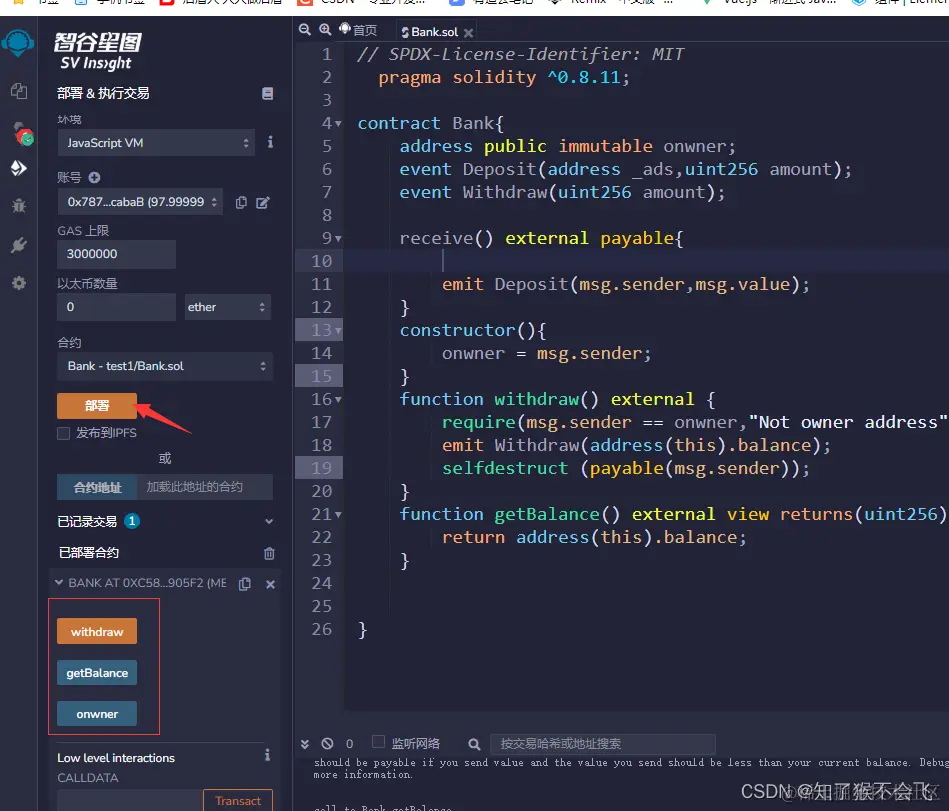Call the onwner getter button
The width and height of the screenshot is (949, 811).
click(97, 714)
